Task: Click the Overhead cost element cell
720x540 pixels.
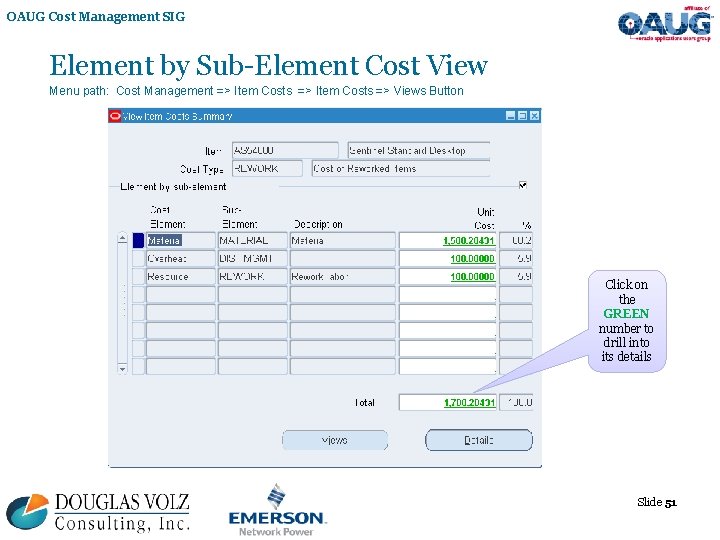Action: coord(180,259)
